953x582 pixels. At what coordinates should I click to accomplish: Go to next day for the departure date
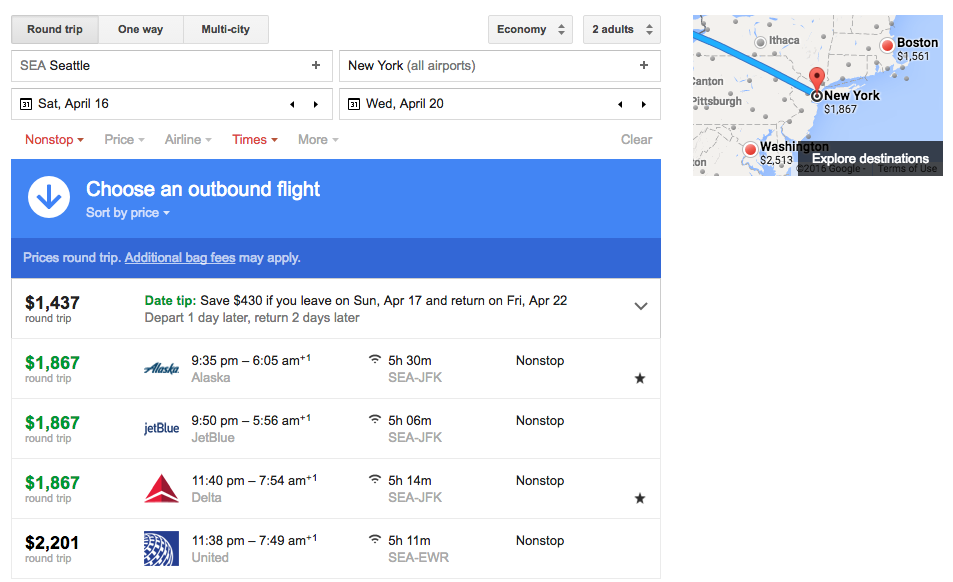pyautogui.click(x=316, y=104)
